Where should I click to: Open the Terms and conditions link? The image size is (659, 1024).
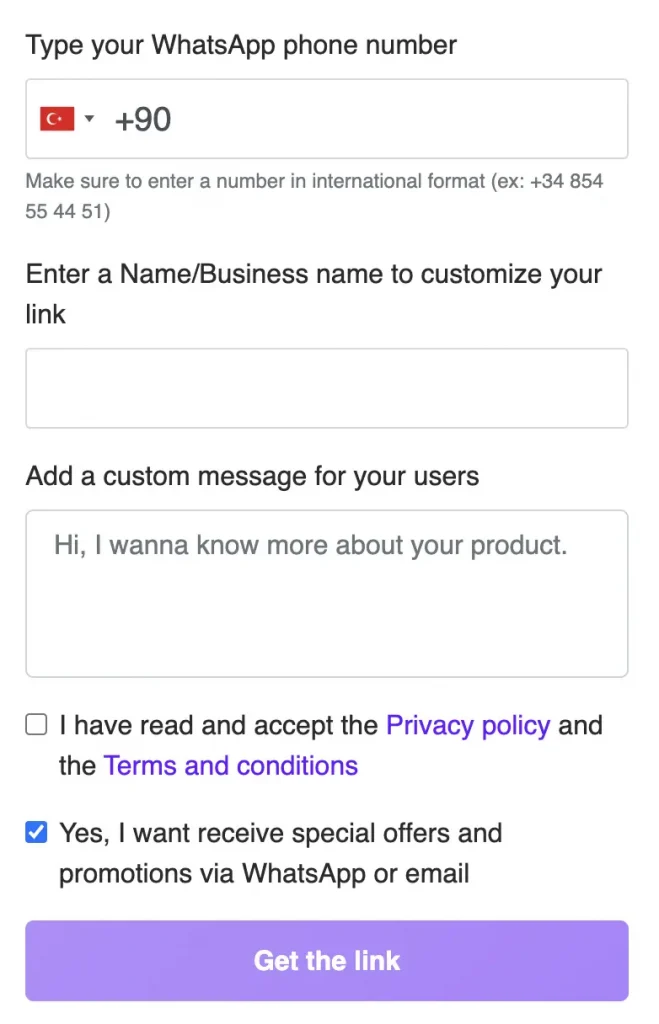pyautogui.click(x=231, y=765)
